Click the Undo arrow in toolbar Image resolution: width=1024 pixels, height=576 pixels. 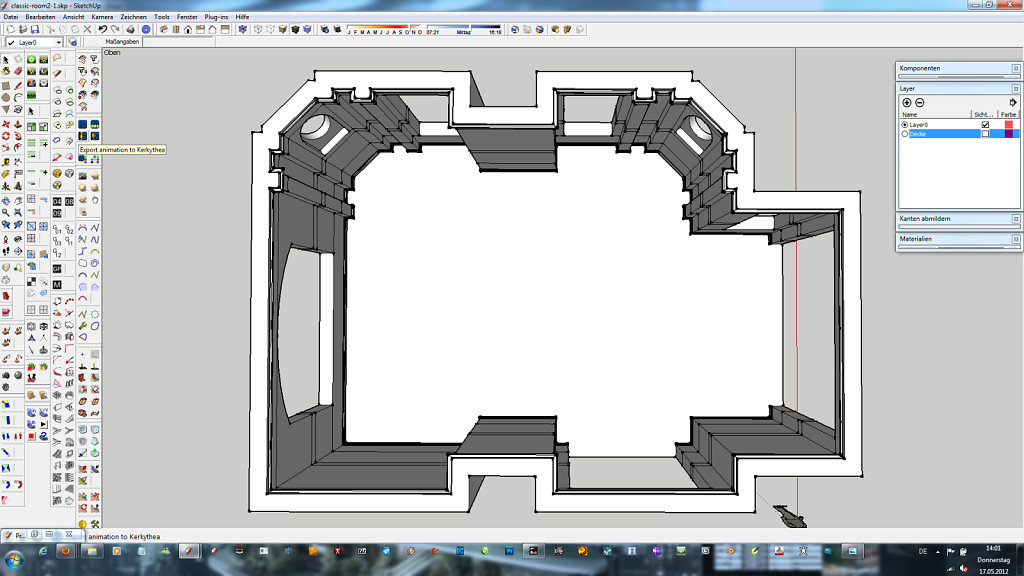coord(103,29)
